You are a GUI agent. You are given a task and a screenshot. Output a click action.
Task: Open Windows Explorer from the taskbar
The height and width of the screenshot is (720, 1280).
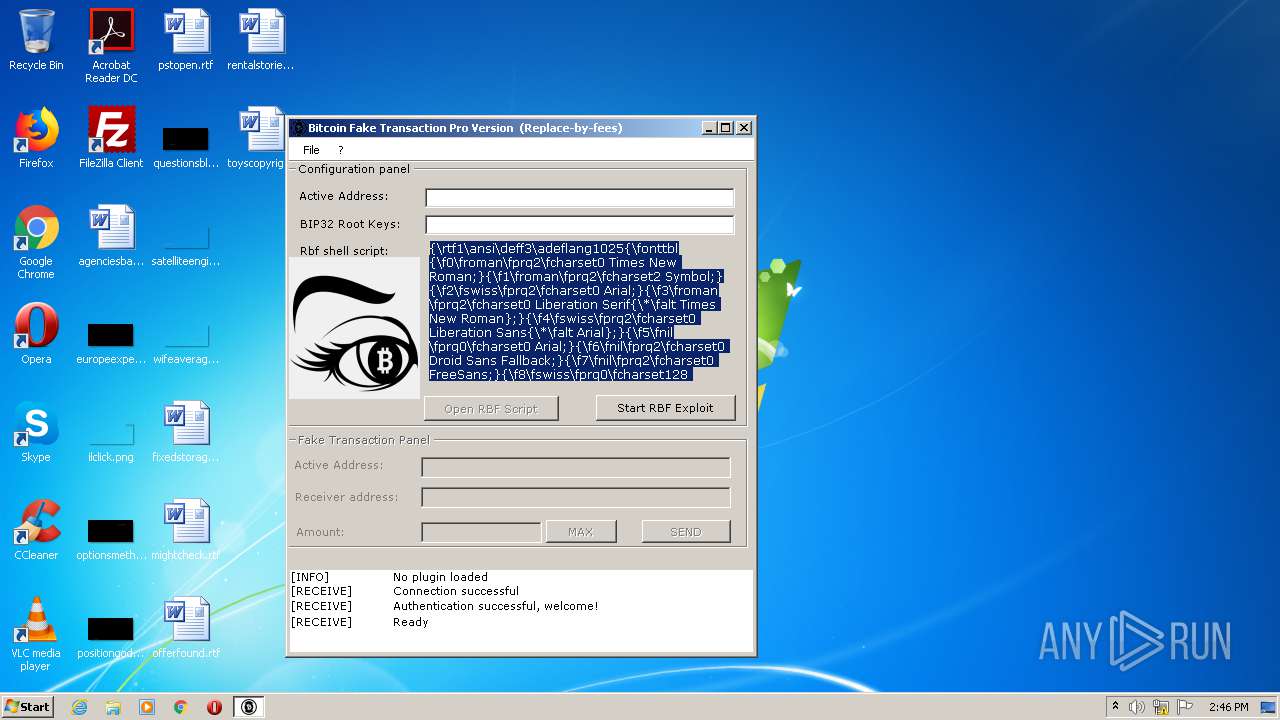click(x=113, y=707)
